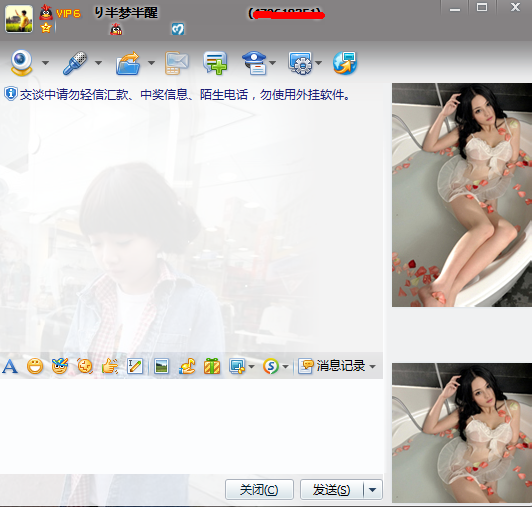This screenshot has width=532, height=508.
Task: Click the 发送(S) send button
Action: pyautogui.click(x=331, y=489)
